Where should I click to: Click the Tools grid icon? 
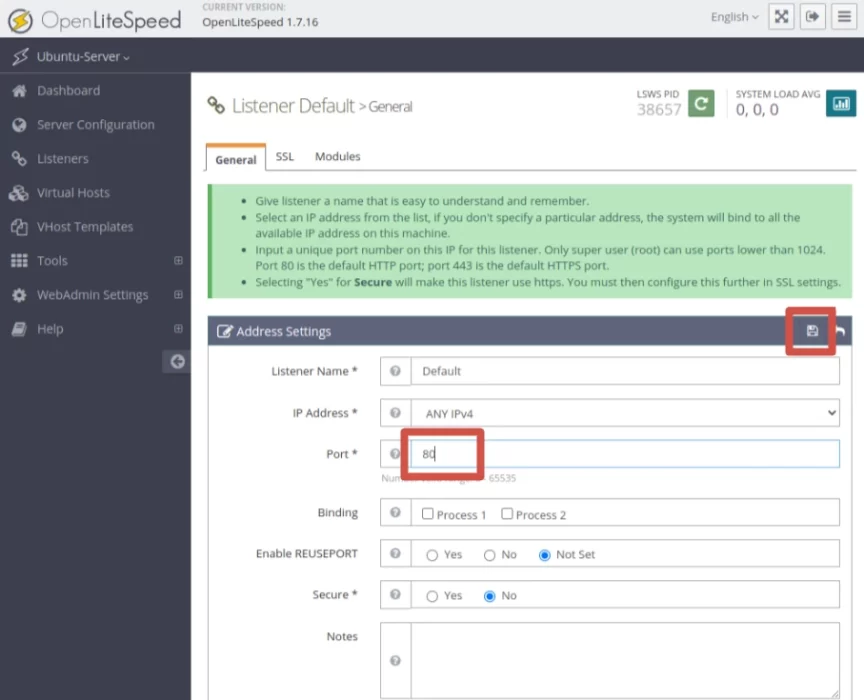(x=19, y=261)
